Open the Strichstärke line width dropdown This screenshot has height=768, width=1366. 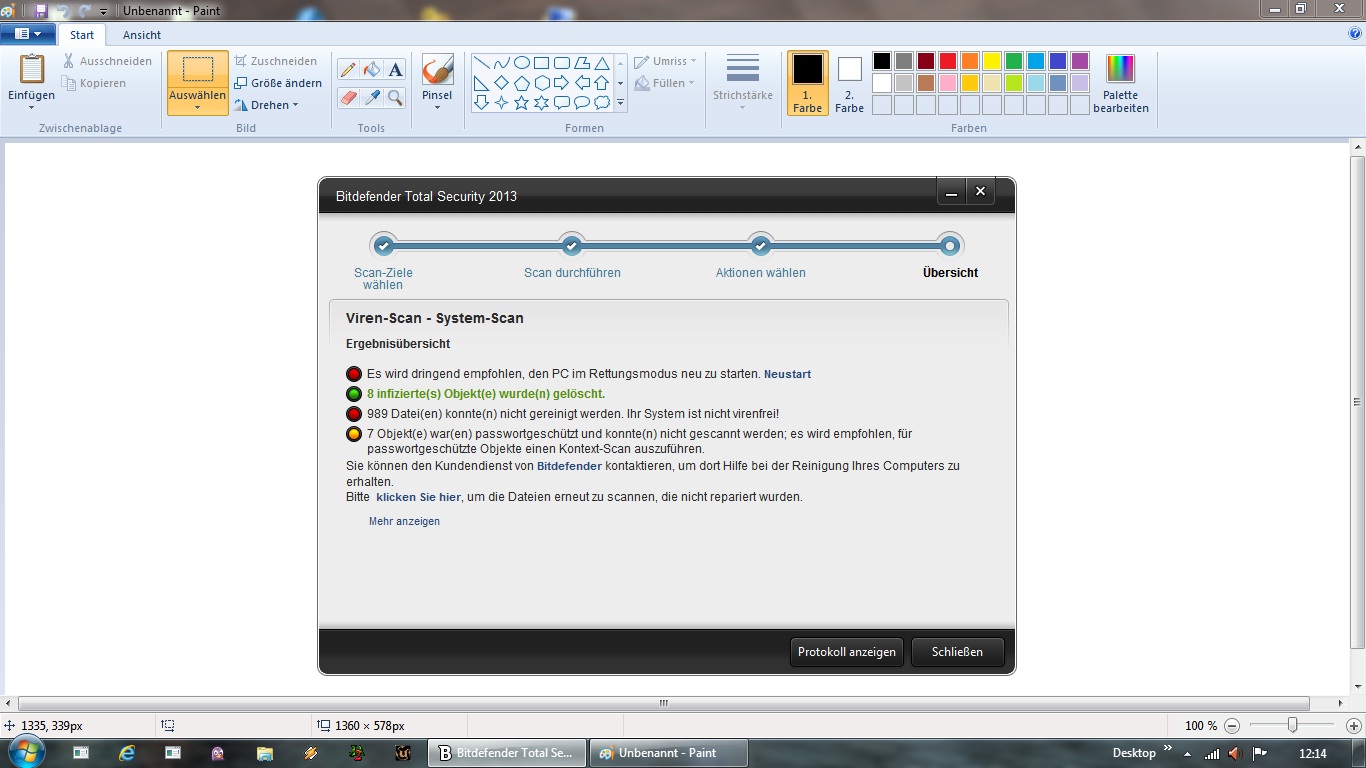(743, 83)
